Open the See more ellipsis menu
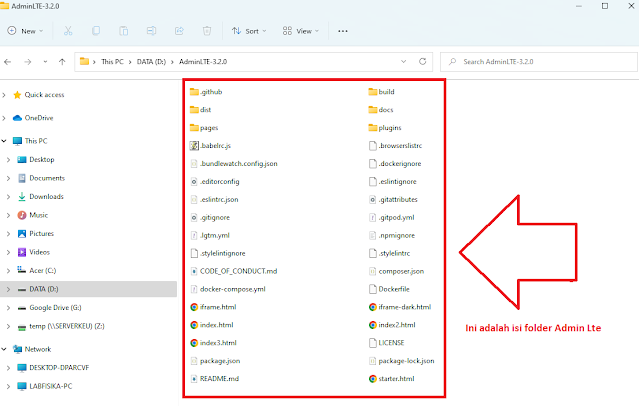This screenshot has height=406, width=639. (343, 31)
